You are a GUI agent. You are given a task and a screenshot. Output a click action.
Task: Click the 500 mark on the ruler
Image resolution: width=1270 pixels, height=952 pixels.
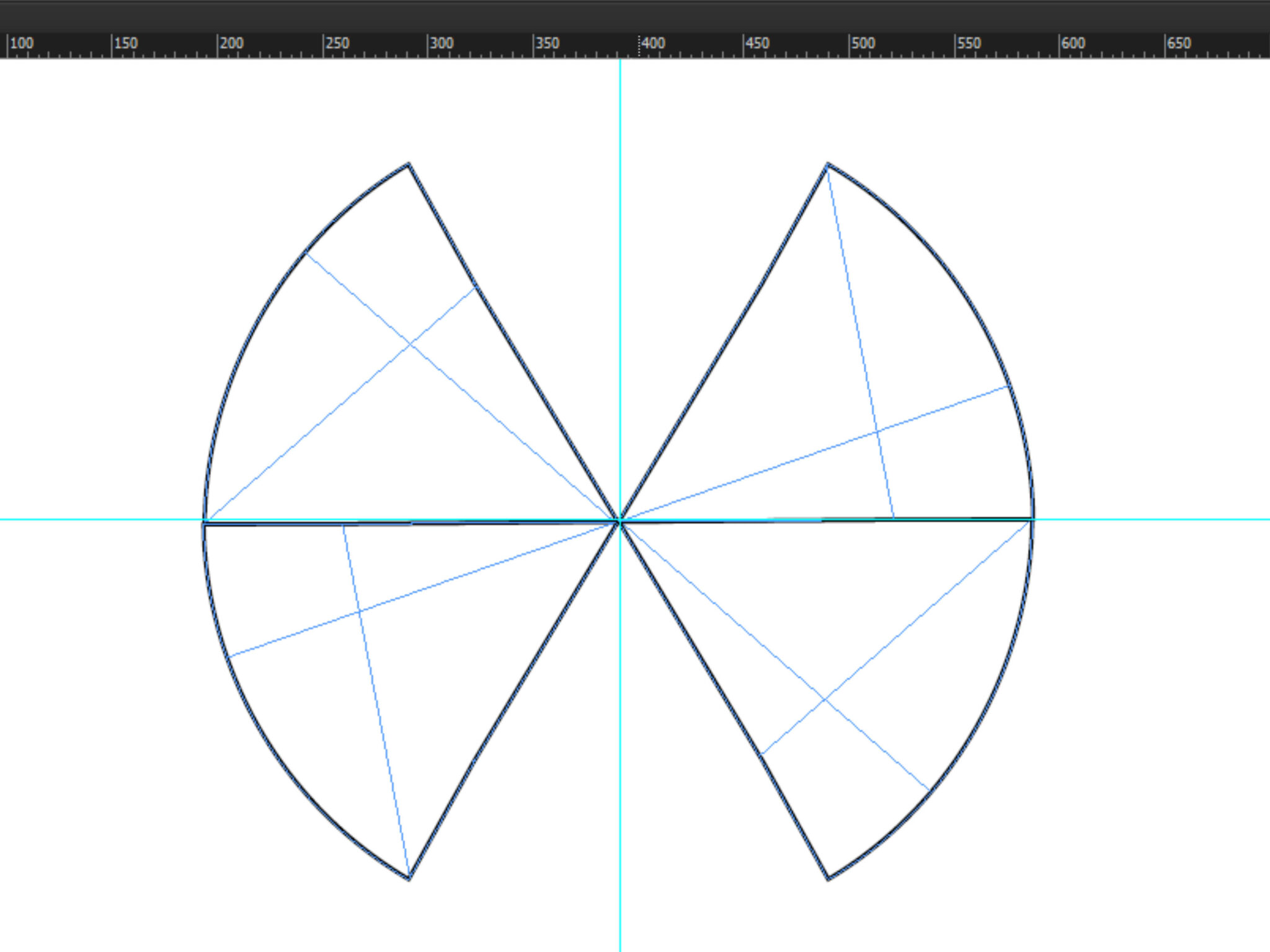click(x=863, y=43)
